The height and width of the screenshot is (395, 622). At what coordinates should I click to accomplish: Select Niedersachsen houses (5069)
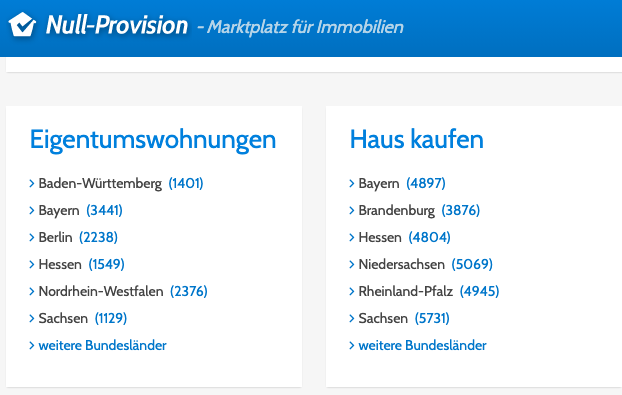coord(425,265)
